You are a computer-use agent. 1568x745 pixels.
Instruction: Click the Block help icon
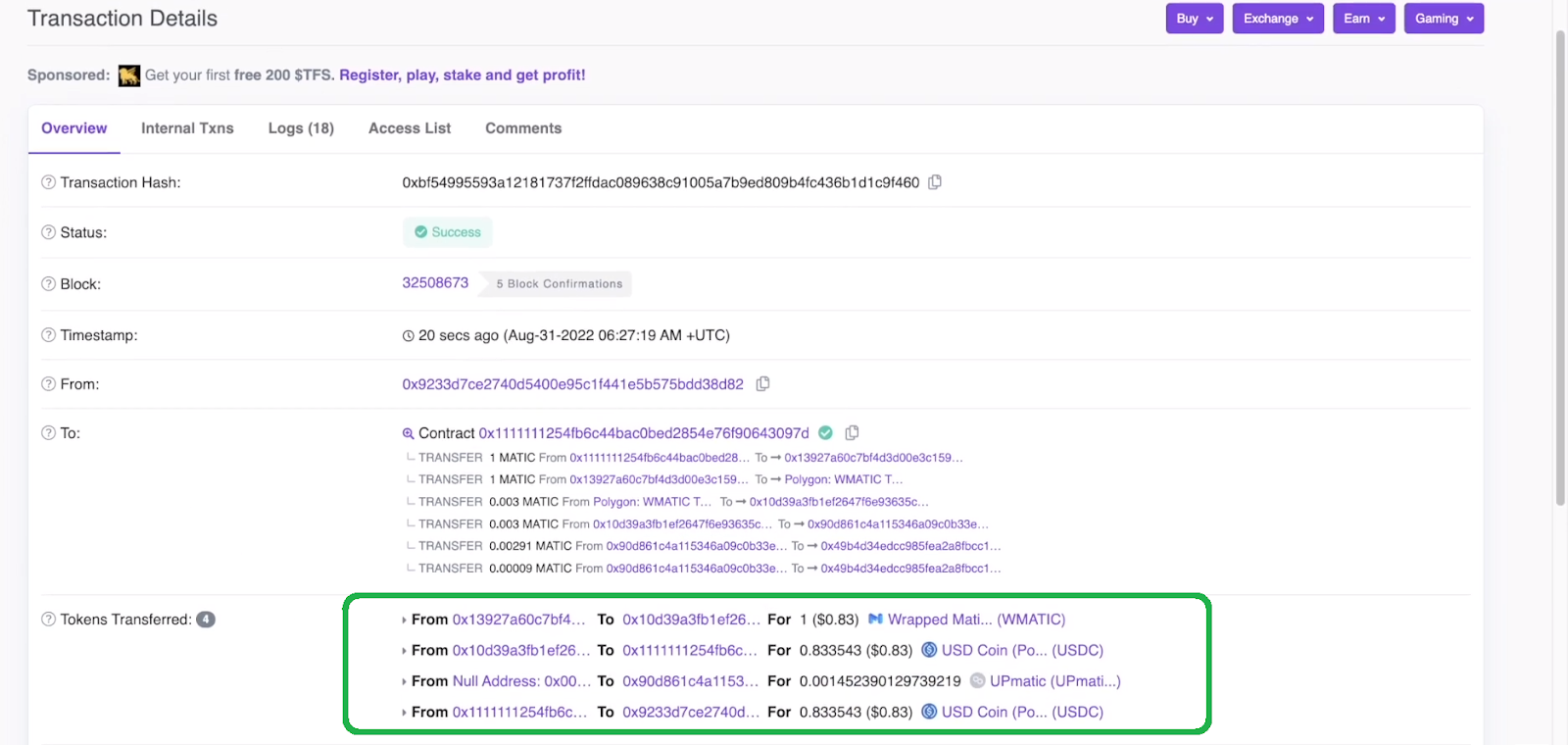(48, 284)
